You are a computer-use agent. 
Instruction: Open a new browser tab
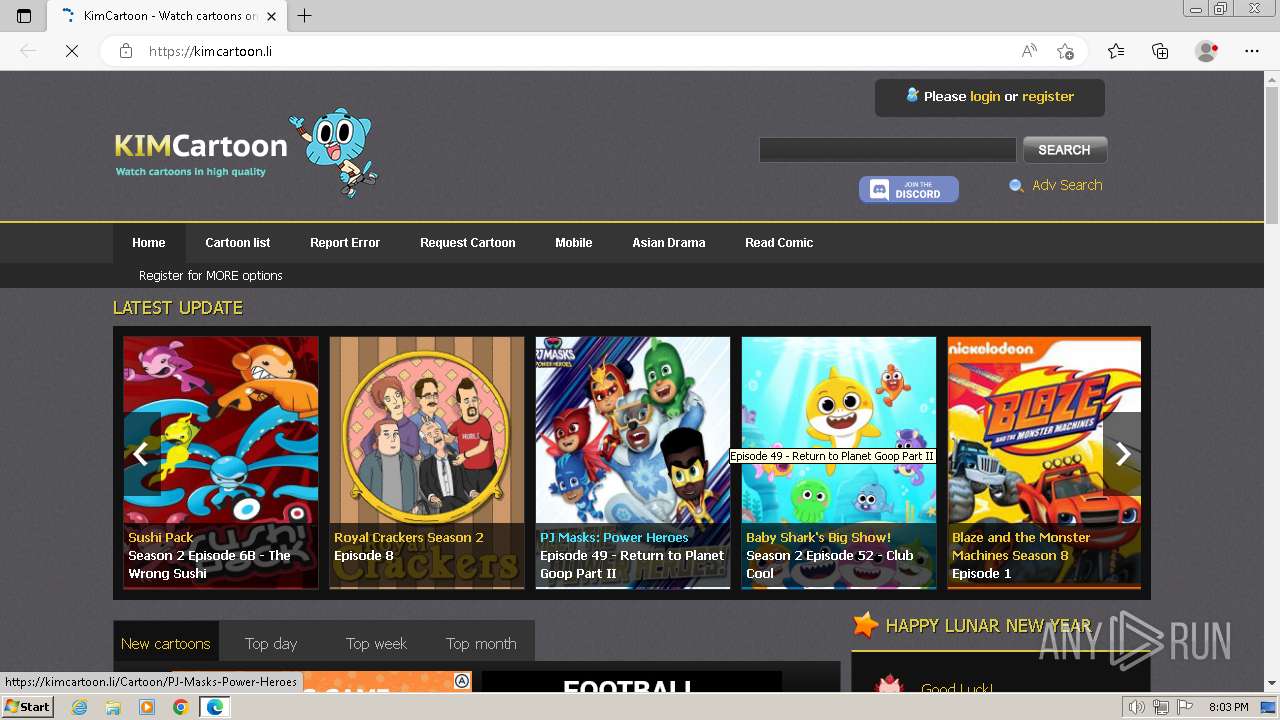[x=305, y=15]
